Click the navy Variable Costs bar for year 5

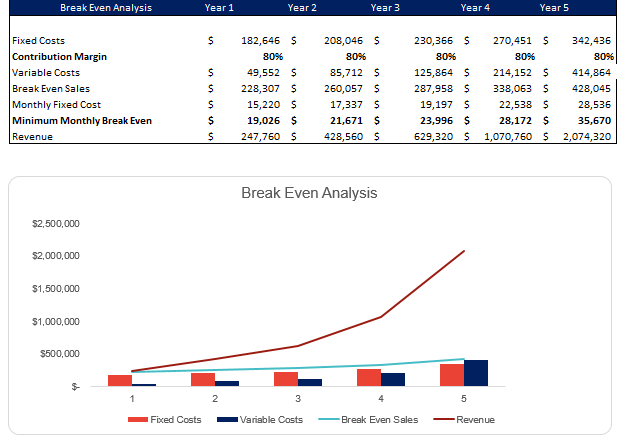pyautogui.click(x=476, y=373)
